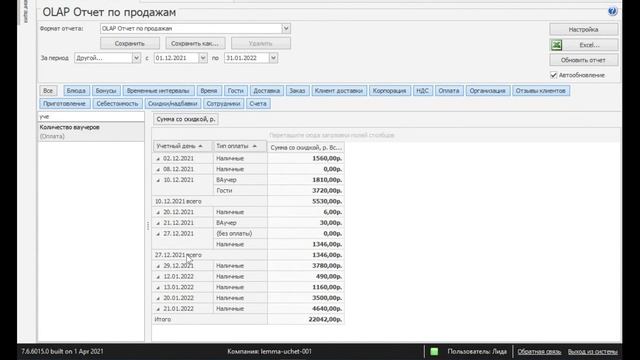
Task: Collapse the 12.01.2022 row
Action: (x=158, y=277)
